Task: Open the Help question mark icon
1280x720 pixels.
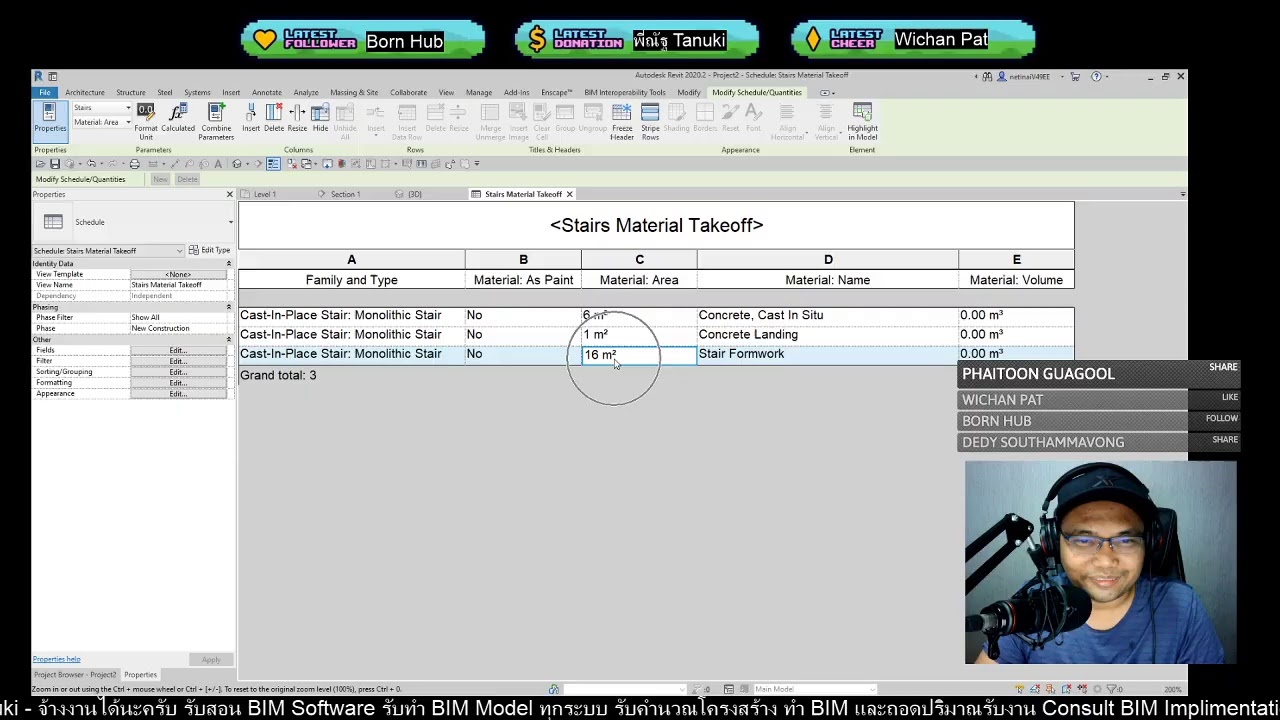Action: click(x=1096, y=76)
